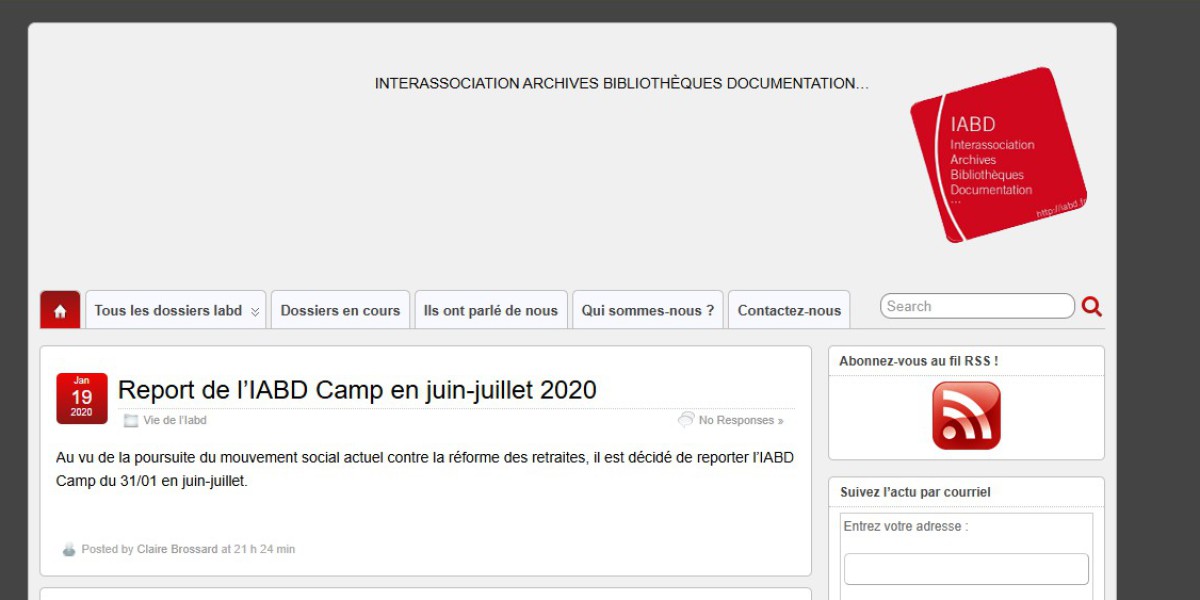Click the Contactez-nous navigation item

click(x=789, y=310)
